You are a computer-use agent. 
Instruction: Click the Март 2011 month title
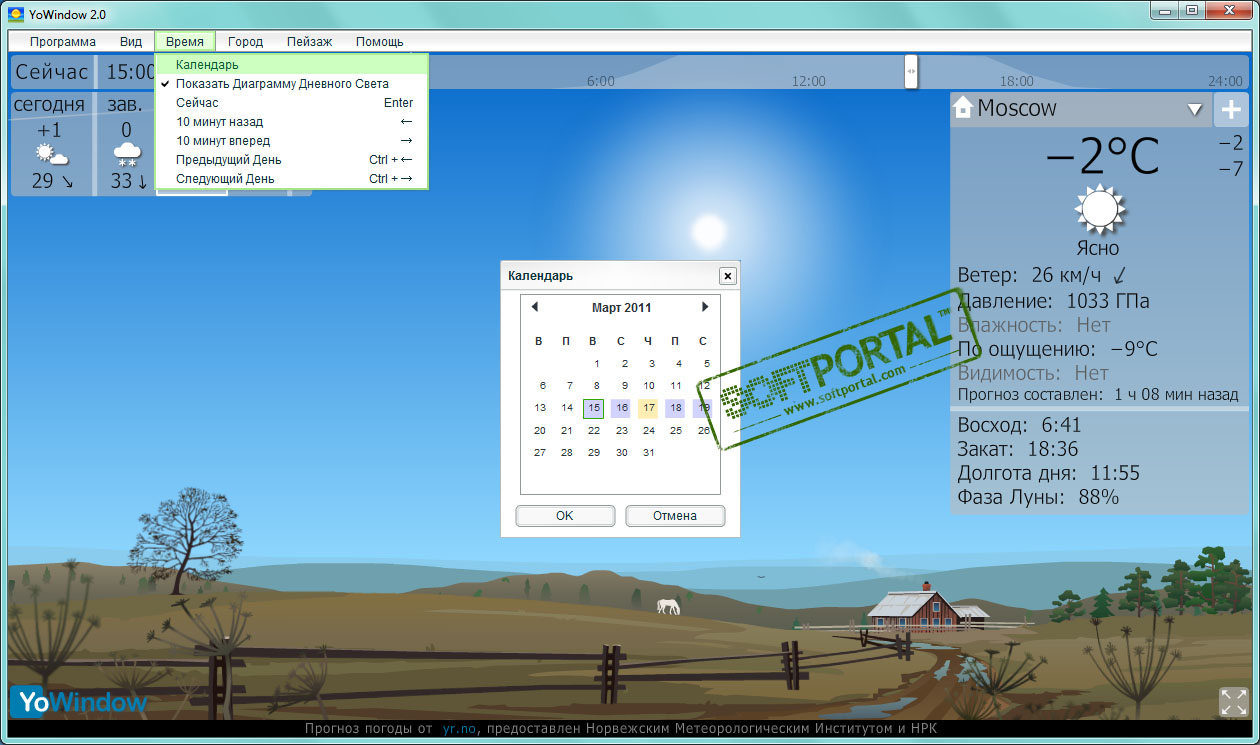(x=621, y=308)
